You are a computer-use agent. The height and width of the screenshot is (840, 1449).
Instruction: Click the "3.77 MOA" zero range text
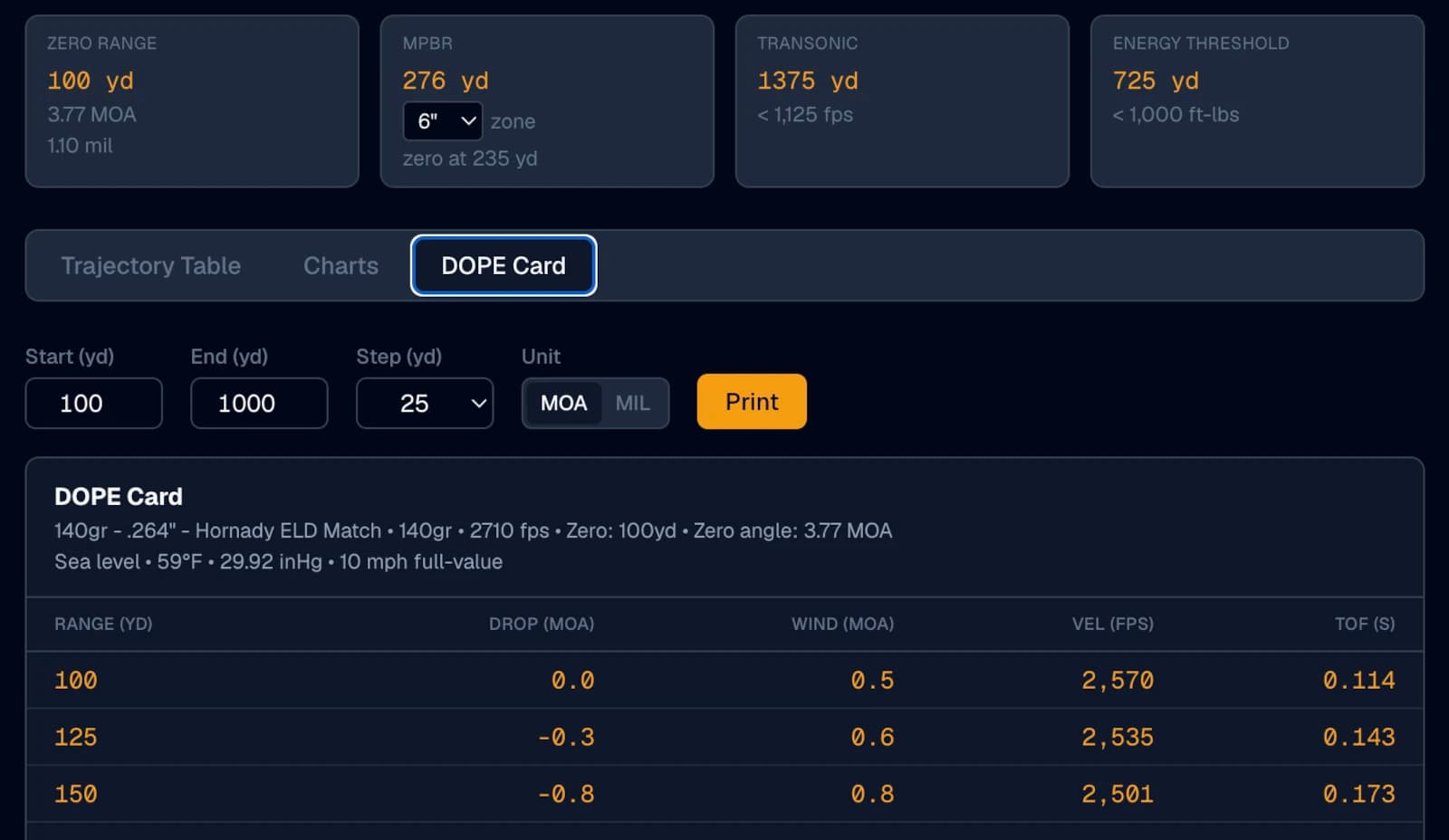(x=91, y=115)
